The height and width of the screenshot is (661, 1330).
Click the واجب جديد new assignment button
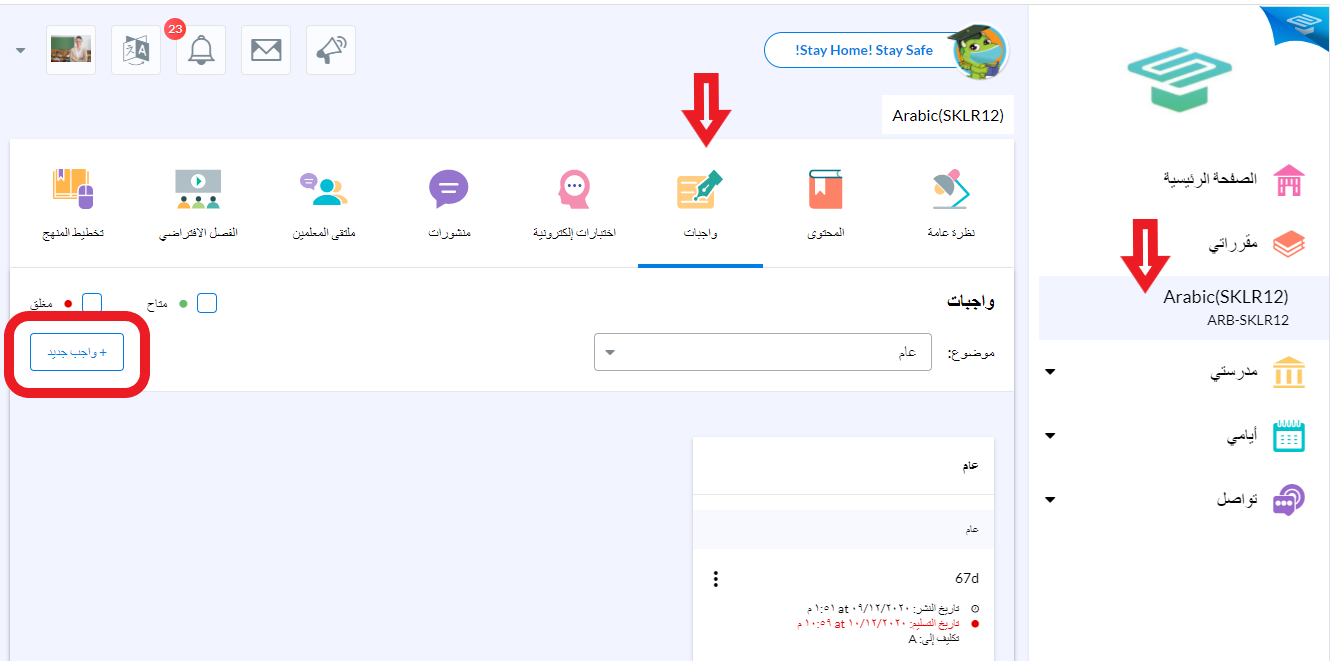point(77,352)
